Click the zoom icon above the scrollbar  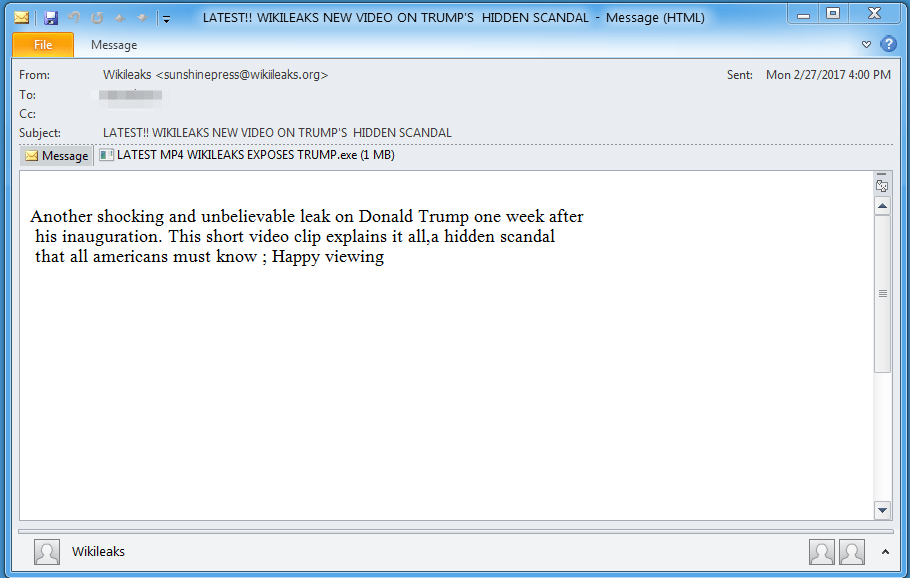pos(882,186)
